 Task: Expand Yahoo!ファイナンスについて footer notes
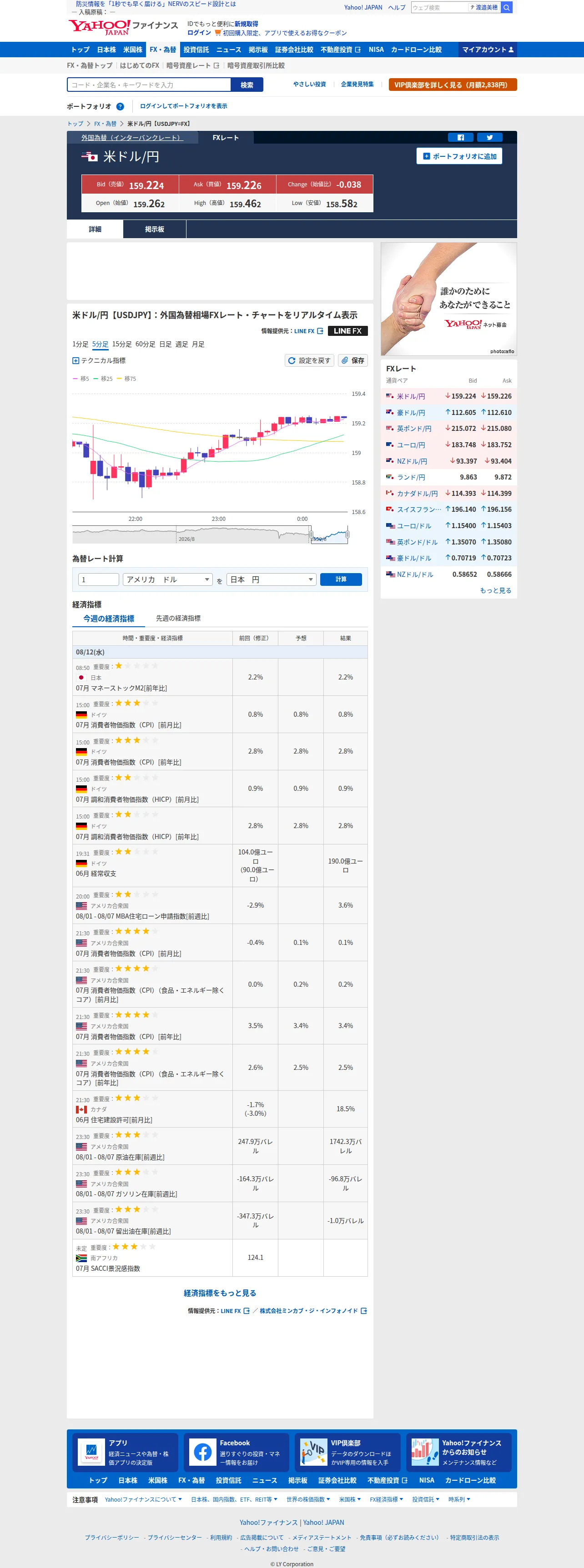[x=143, y=1499]
